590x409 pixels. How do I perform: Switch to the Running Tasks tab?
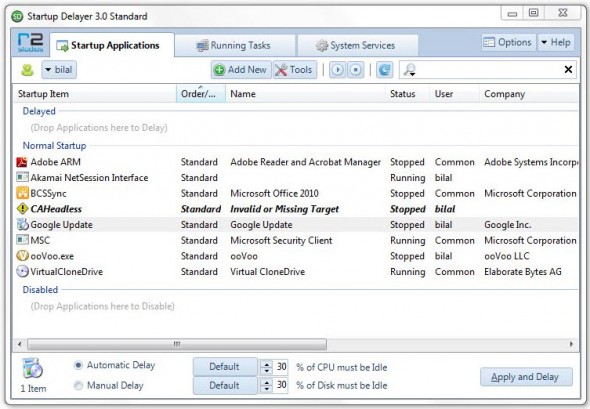coord(234,46)
